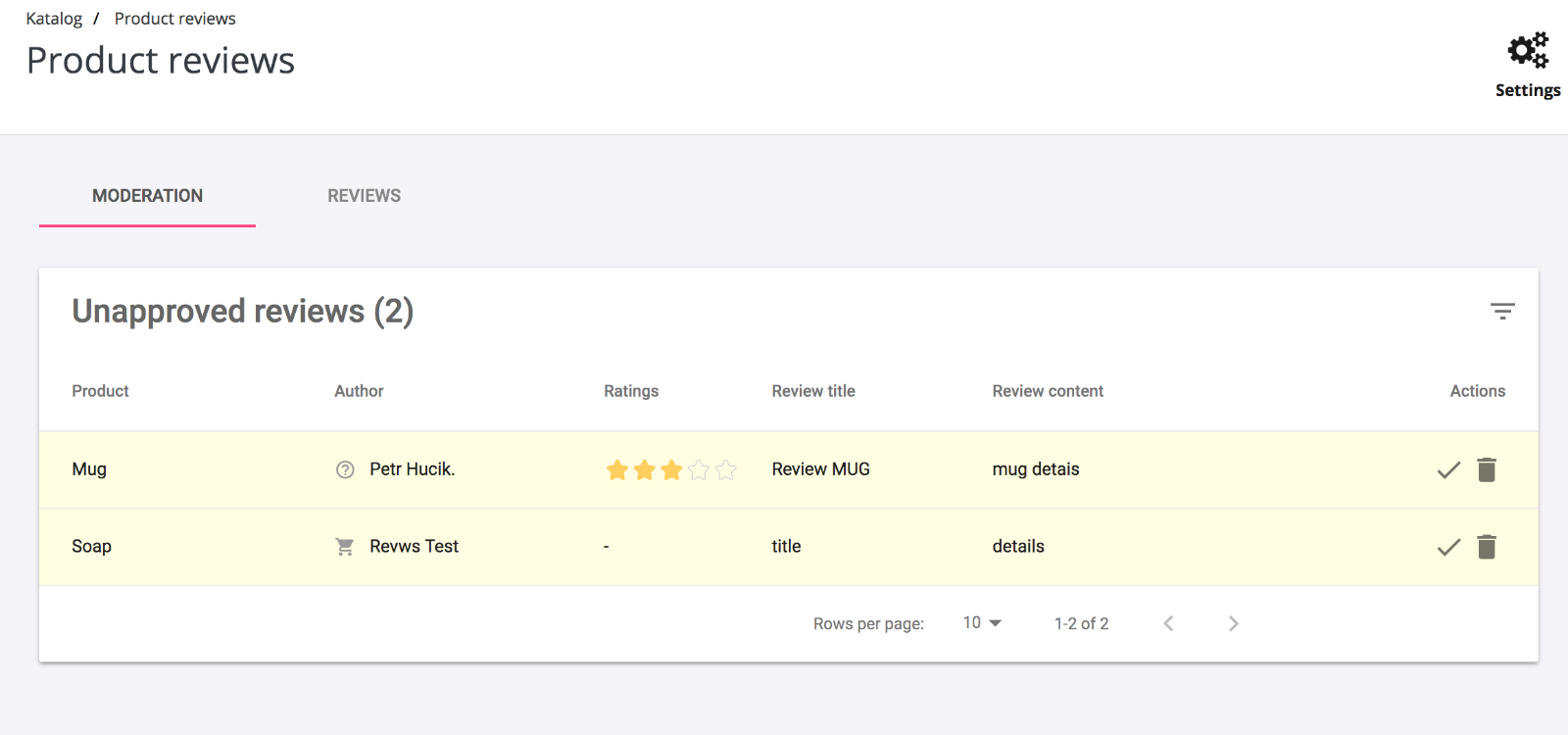The image size is (1568, 735).
Task: Expand the rows per page dropdown
Action: pos(982,623)
